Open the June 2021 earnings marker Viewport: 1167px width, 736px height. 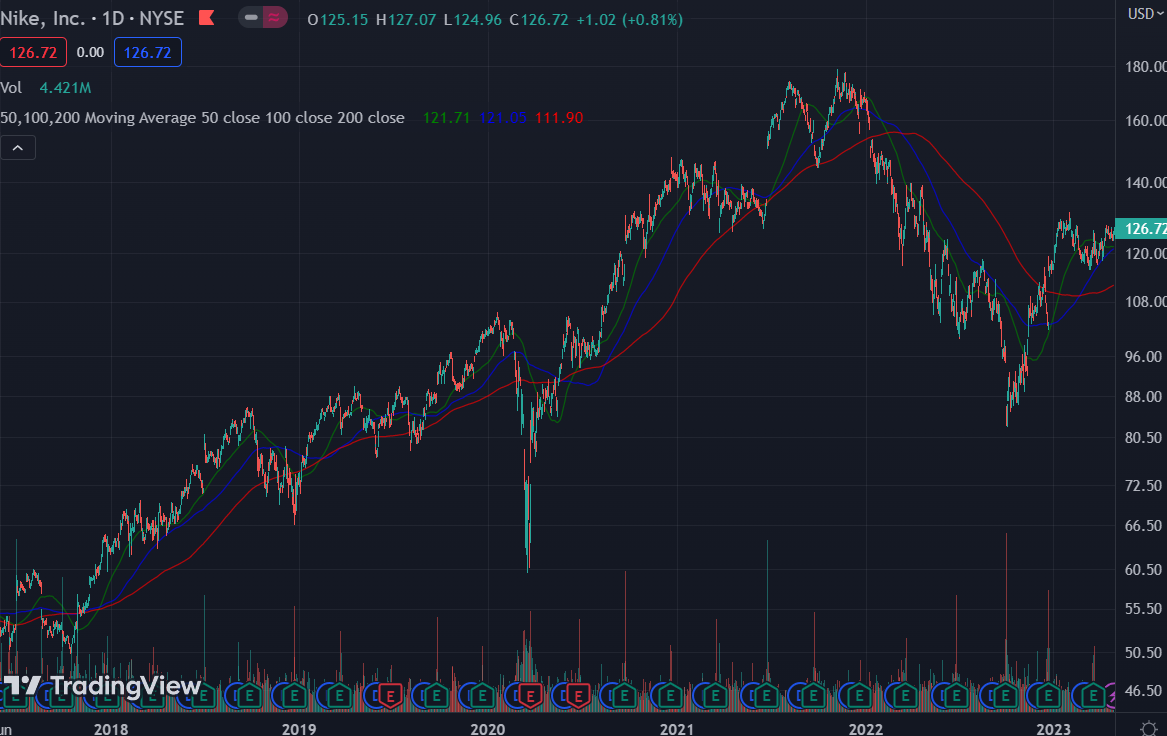(766, 697)
